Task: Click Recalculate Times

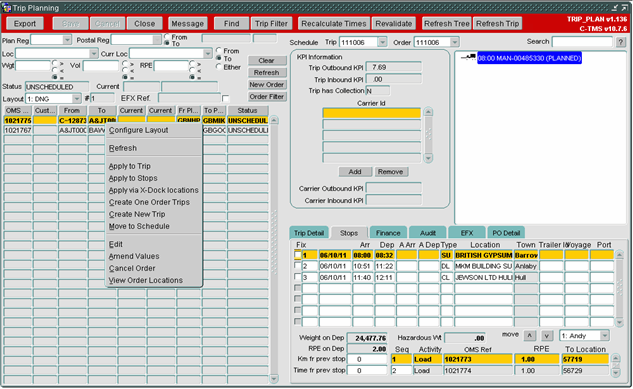Action: coord(333,24)
